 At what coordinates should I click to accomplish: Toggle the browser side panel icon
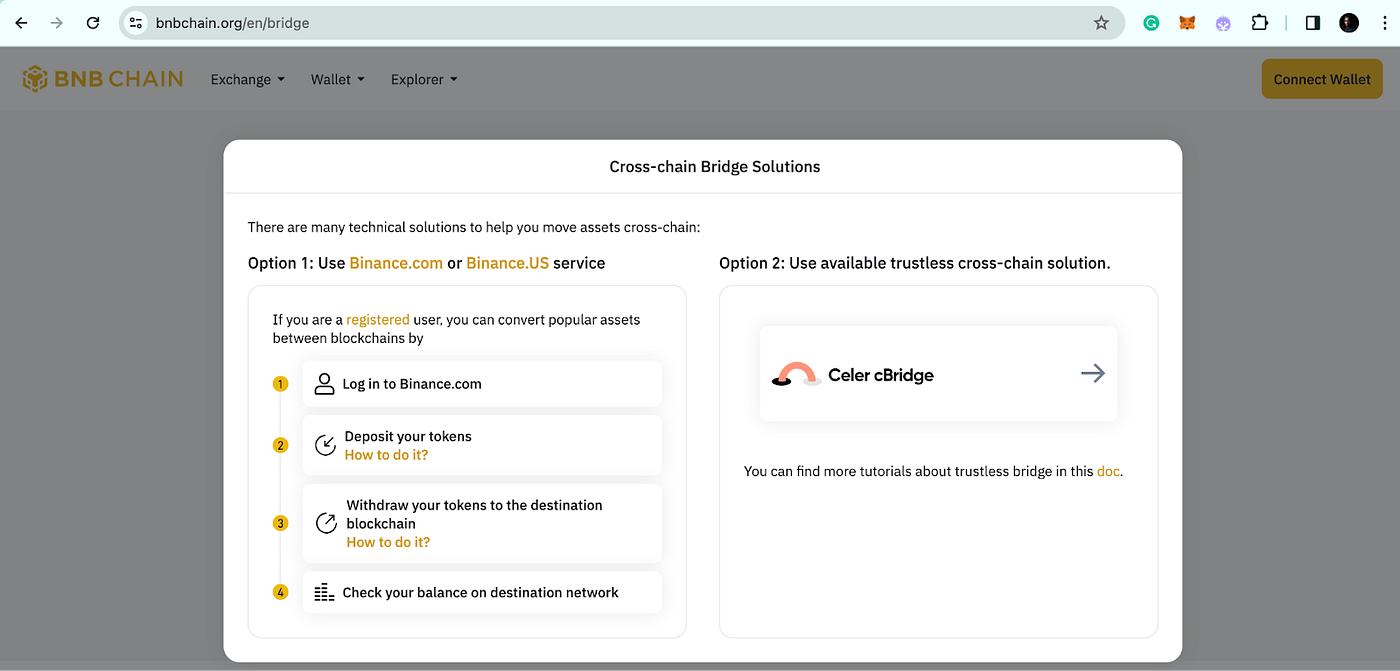[1313, 23]
